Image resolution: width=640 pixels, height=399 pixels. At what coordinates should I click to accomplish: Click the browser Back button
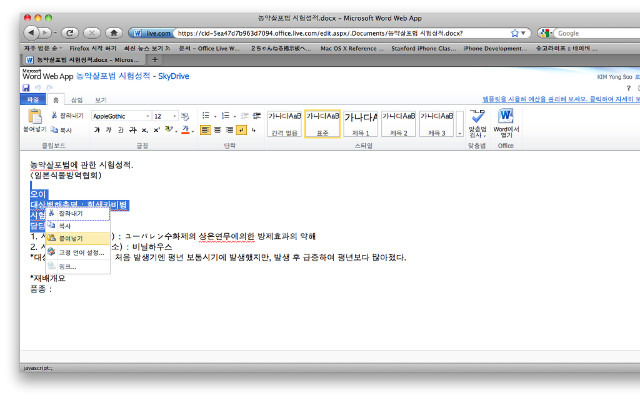[x=31, y=33]
